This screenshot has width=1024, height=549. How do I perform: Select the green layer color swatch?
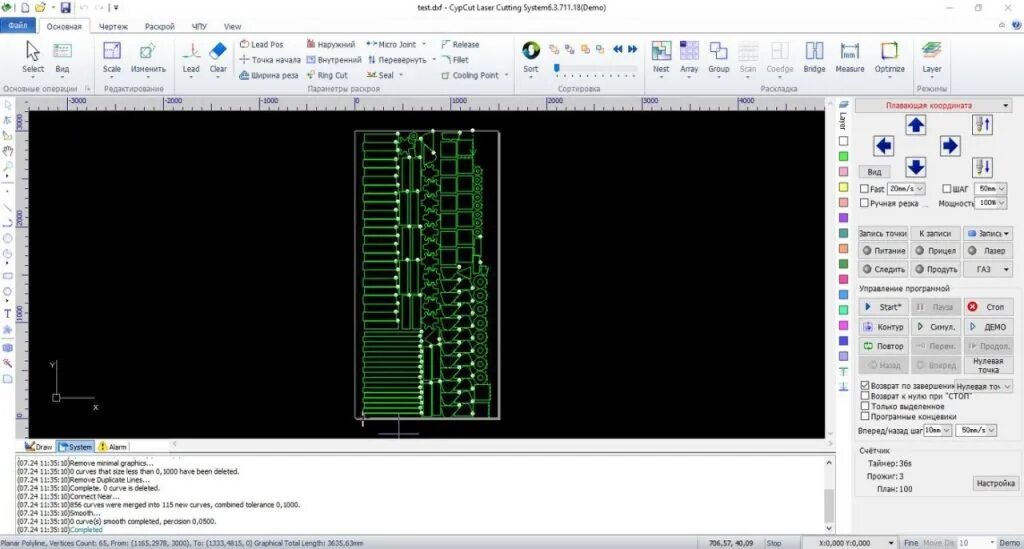843,156
